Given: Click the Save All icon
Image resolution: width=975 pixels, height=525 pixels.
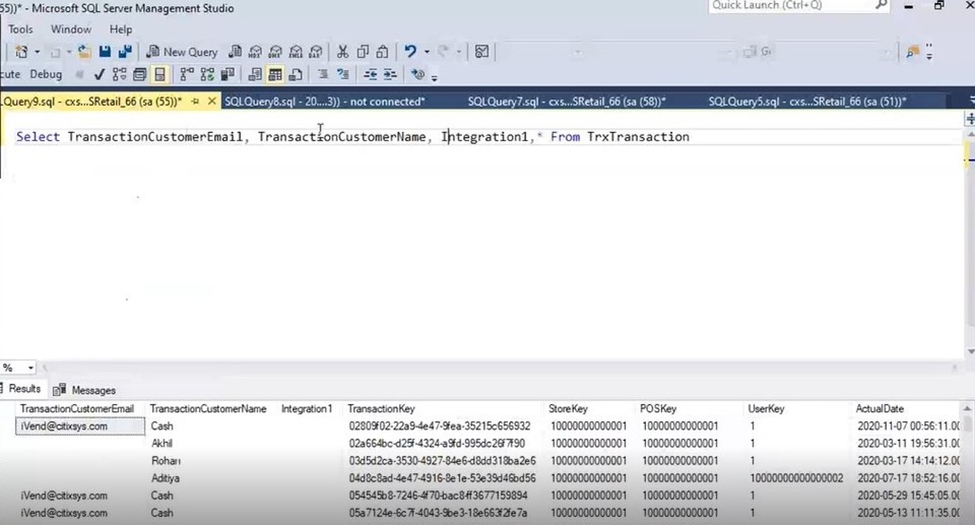Looking at the screenshot, I should coord(125,52).
